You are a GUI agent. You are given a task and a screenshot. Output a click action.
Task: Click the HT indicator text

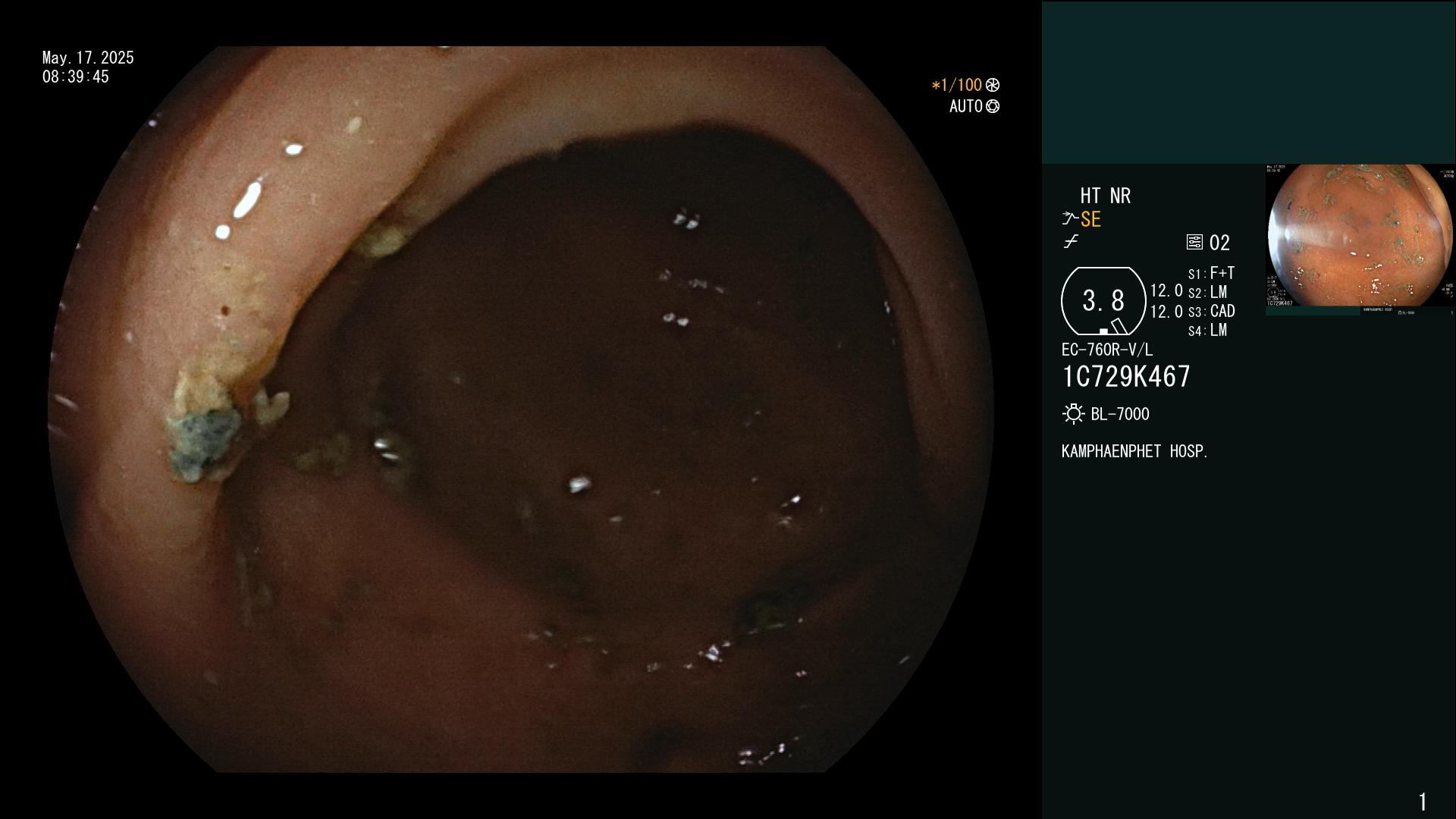pos(1090,196)
